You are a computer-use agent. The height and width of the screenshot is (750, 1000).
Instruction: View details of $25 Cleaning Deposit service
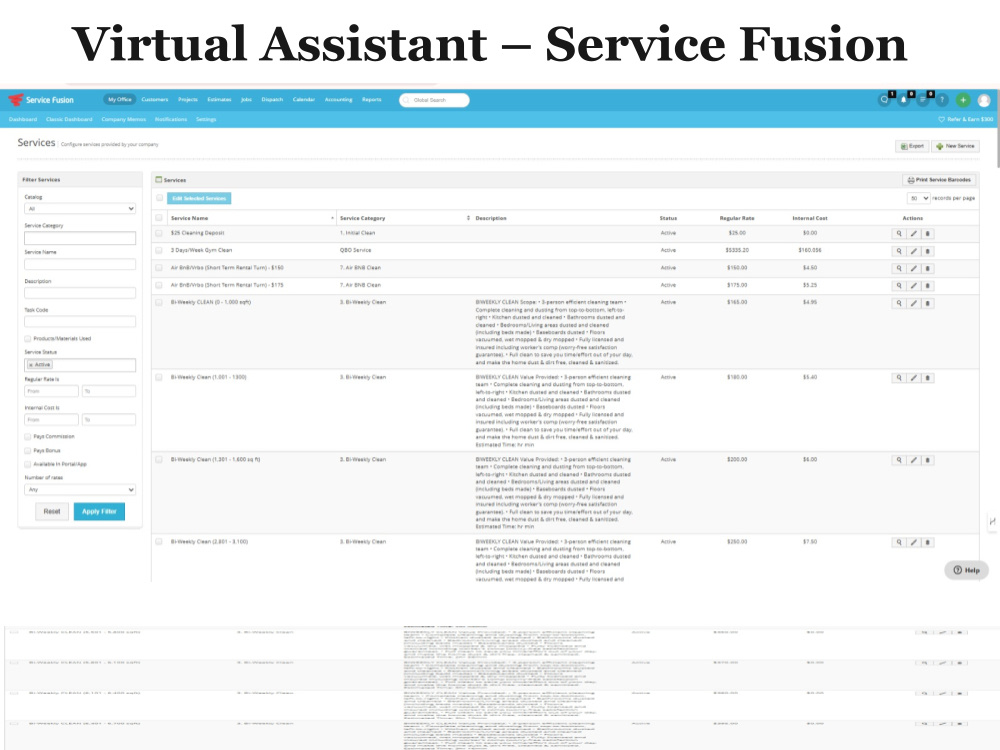tap(899, 233)
